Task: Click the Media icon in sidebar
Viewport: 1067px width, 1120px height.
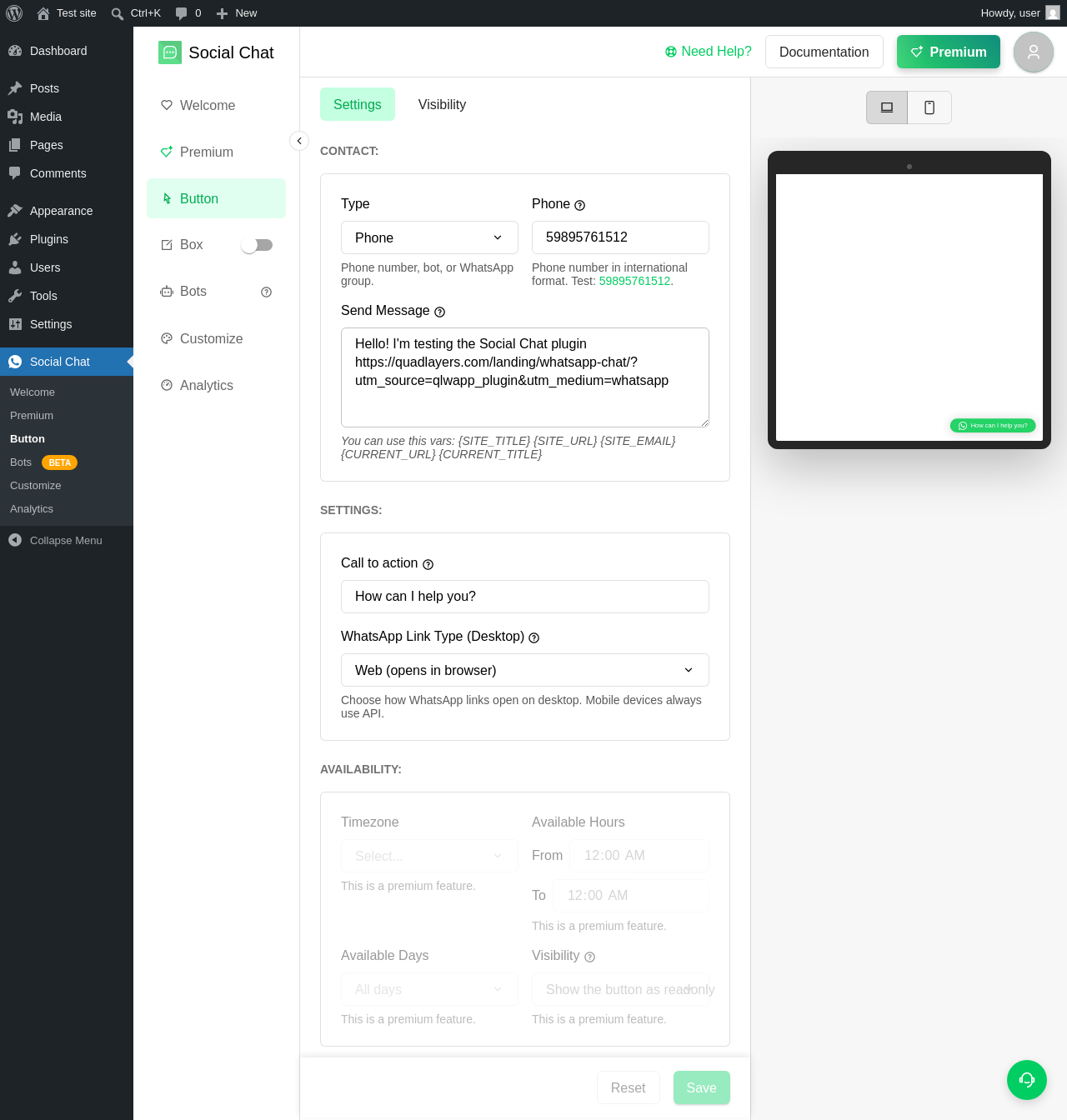Action: click(15, 117)
